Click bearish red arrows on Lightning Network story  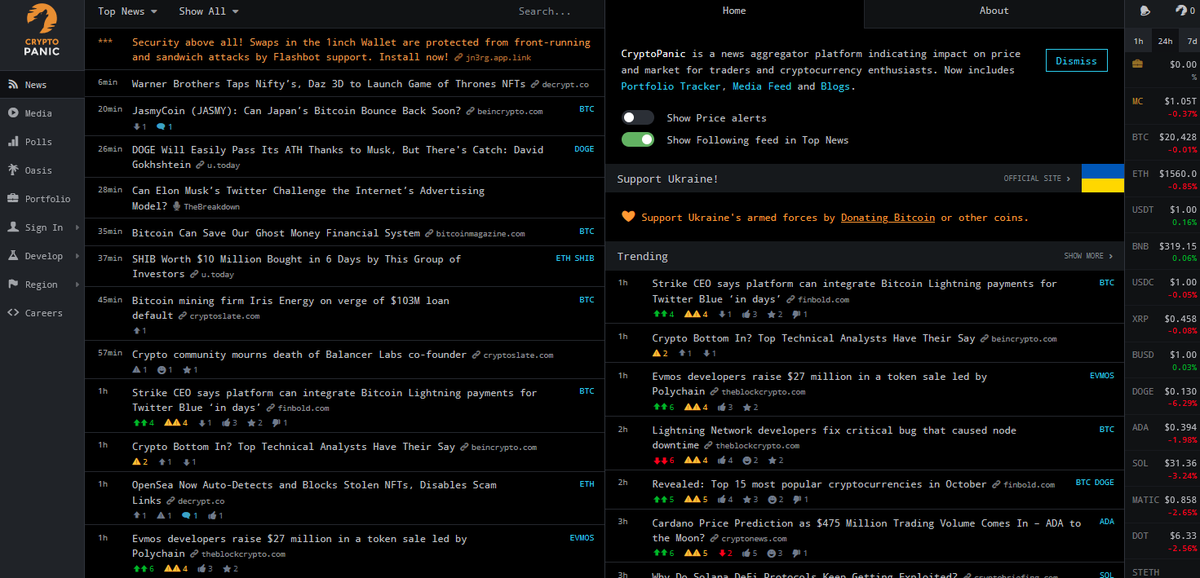[x=659, y=460]
